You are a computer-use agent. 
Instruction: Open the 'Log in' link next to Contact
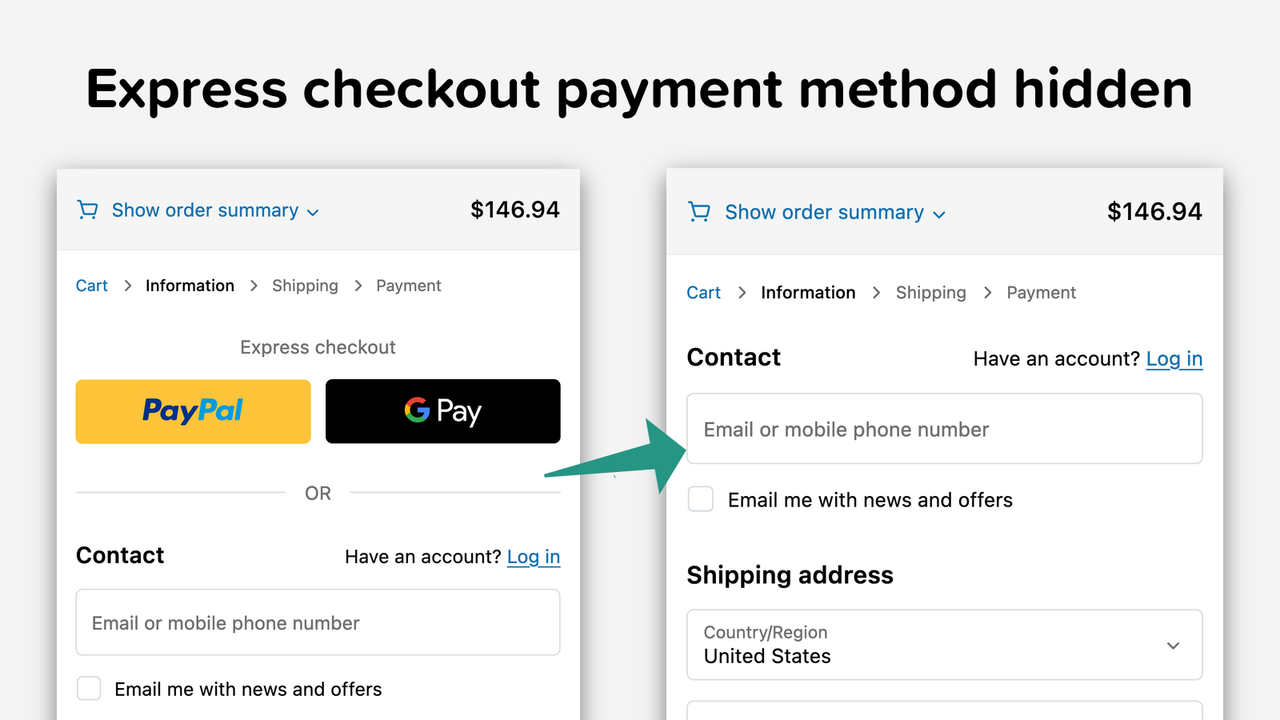tap(1174, 358)
